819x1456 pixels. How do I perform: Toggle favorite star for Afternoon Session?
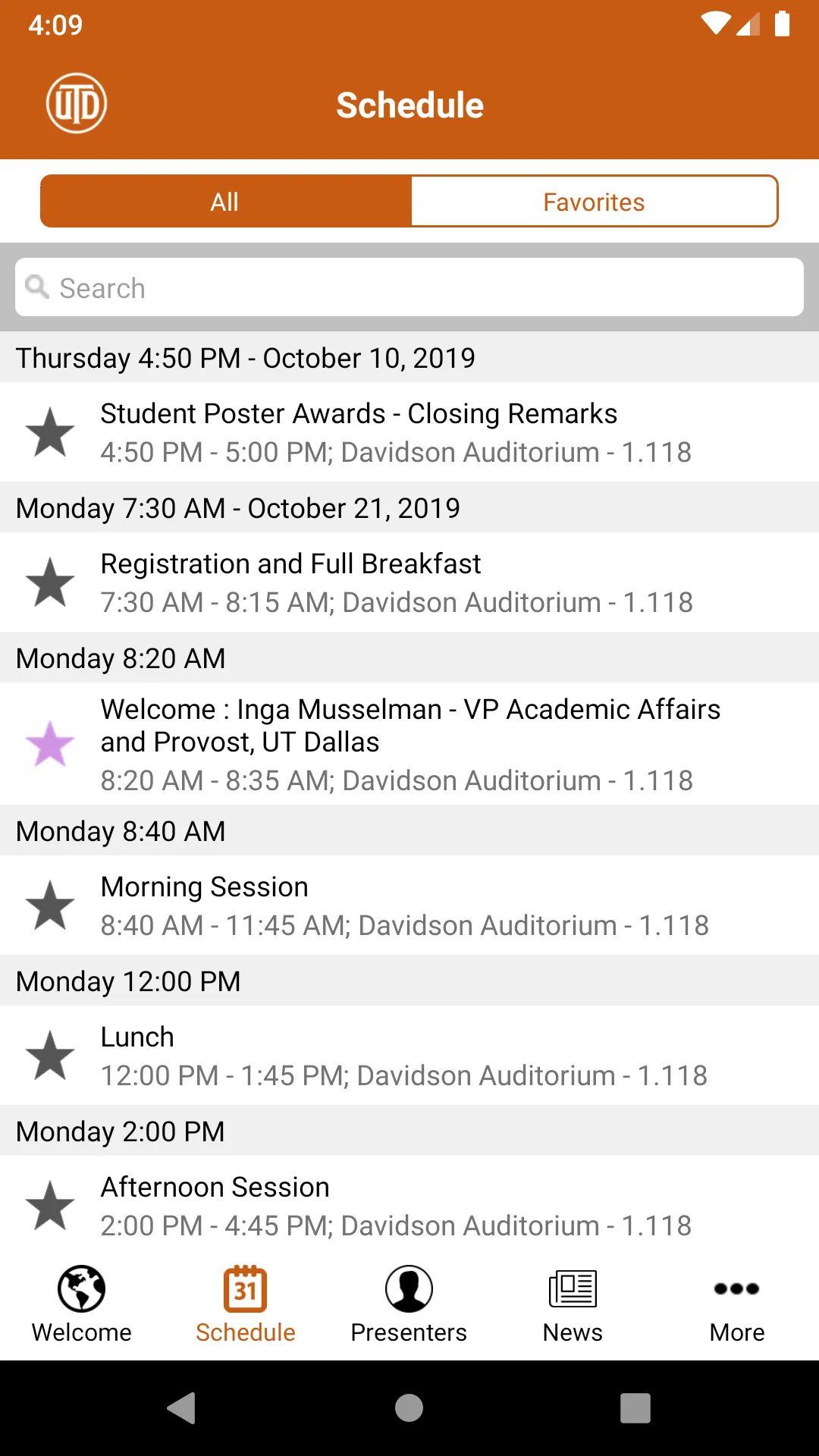(50, 1206)
